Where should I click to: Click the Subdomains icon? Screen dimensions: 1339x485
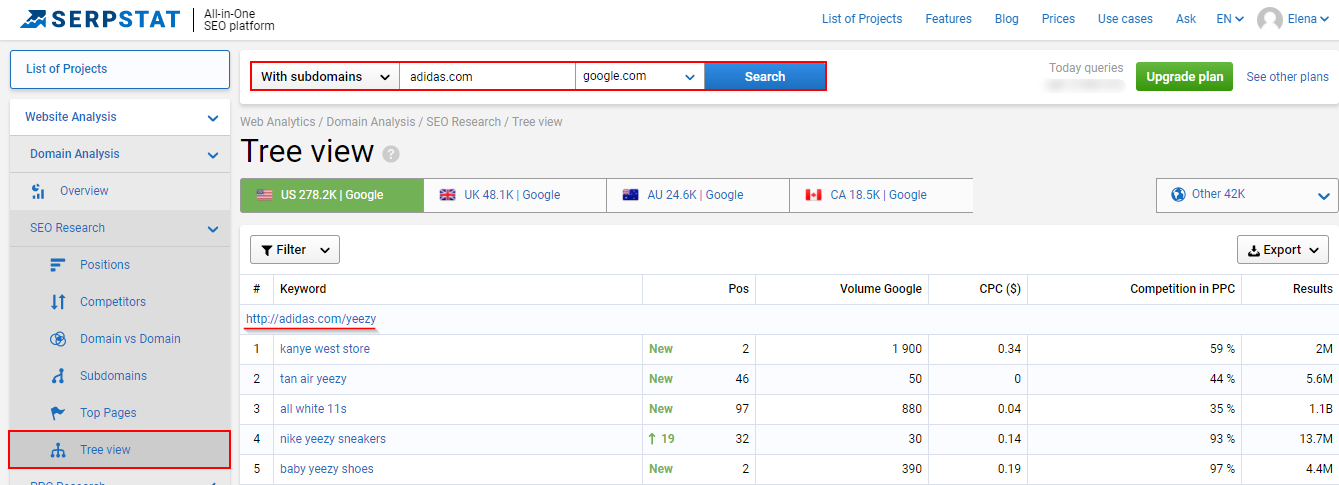[x=58, y=376]
